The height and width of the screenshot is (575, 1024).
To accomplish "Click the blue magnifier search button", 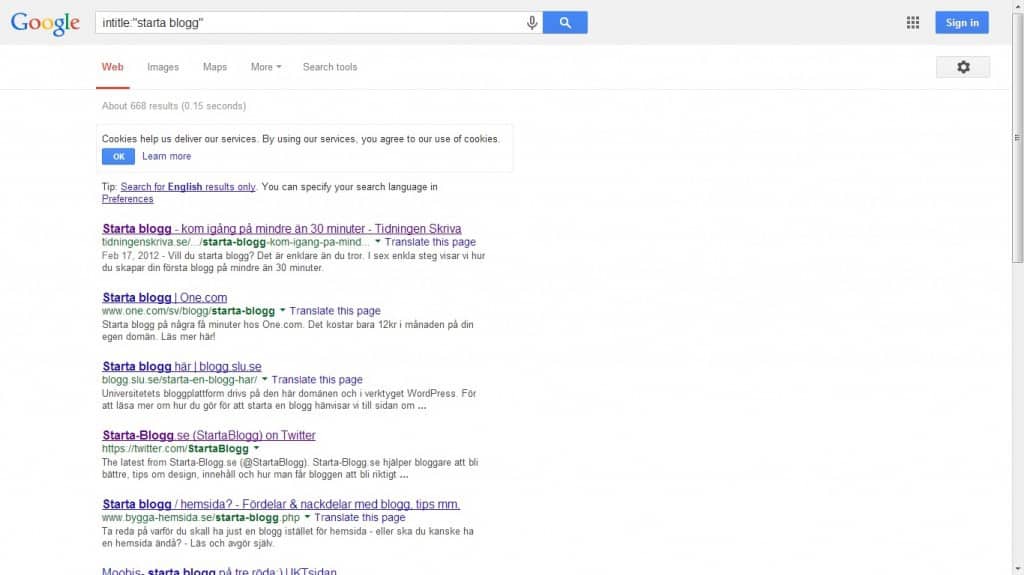I will pos(565,23).
